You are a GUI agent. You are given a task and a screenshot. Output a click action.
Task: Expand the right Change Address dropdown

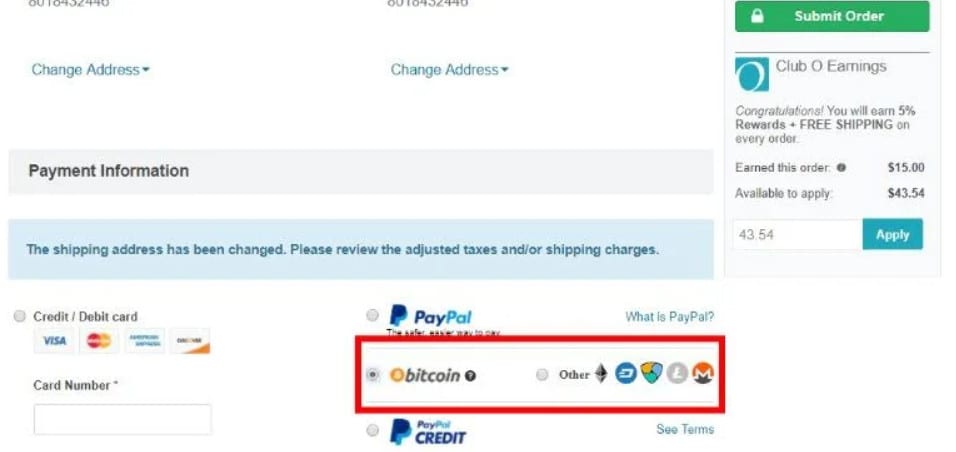(449, 70)
